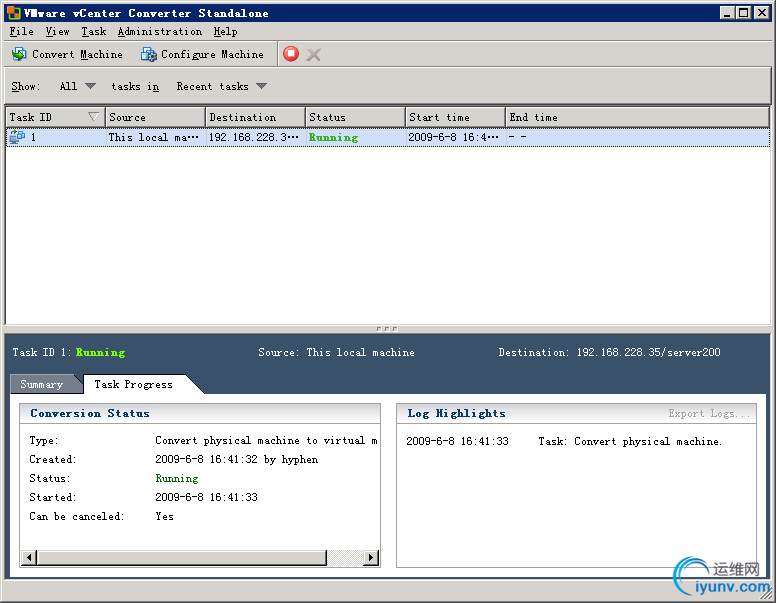The image size is (776, 603).
Task: Maximize the Converter window
Action: [x=743, y=13]
